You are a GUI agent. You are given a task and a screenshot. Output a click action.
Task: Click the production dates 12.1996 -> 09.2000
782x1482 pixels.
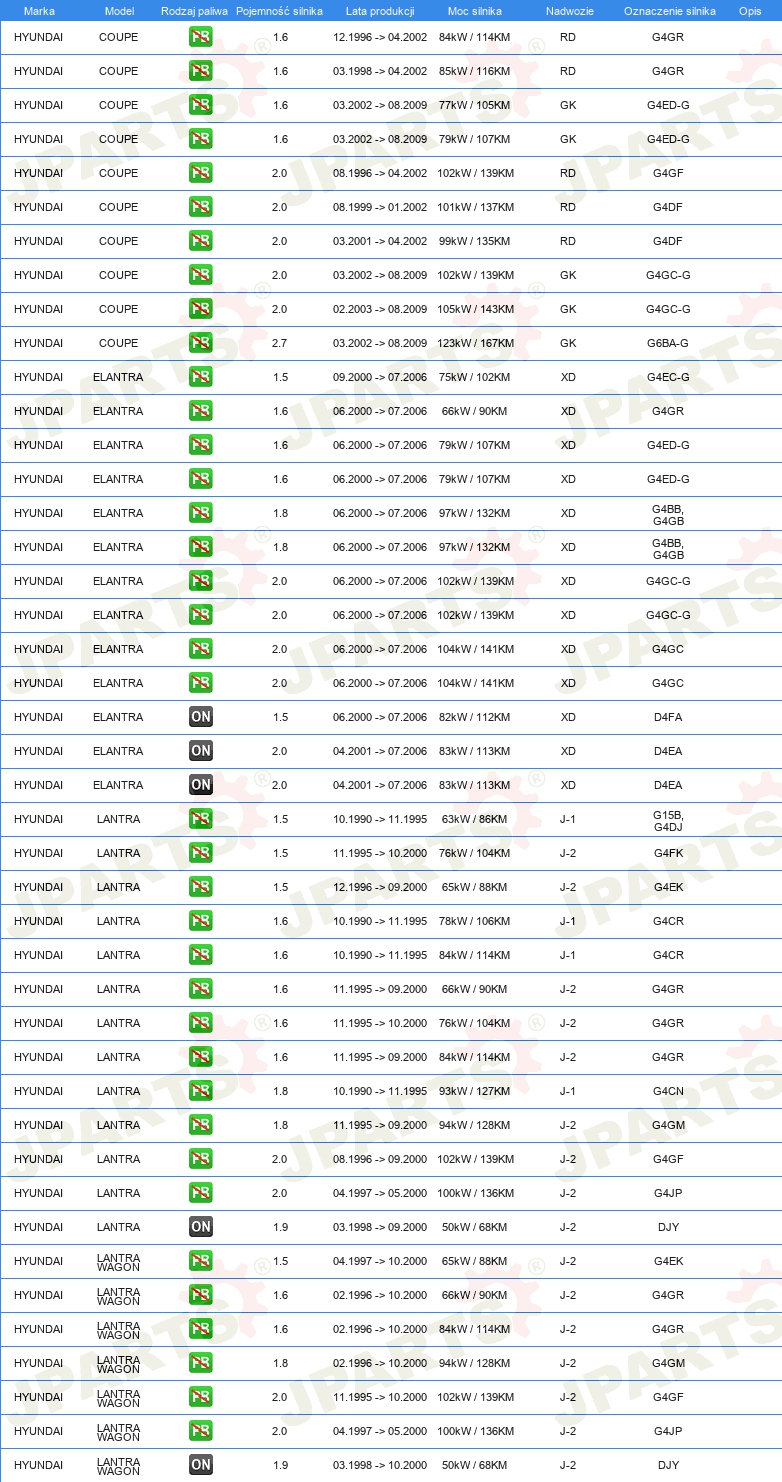[x=380, y=887]
